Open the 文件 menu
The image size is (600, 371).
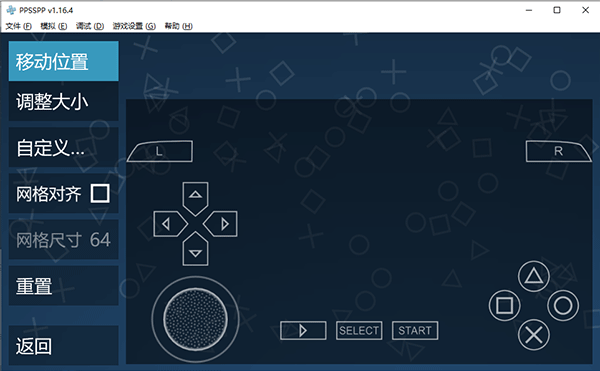tap(18, 26)
